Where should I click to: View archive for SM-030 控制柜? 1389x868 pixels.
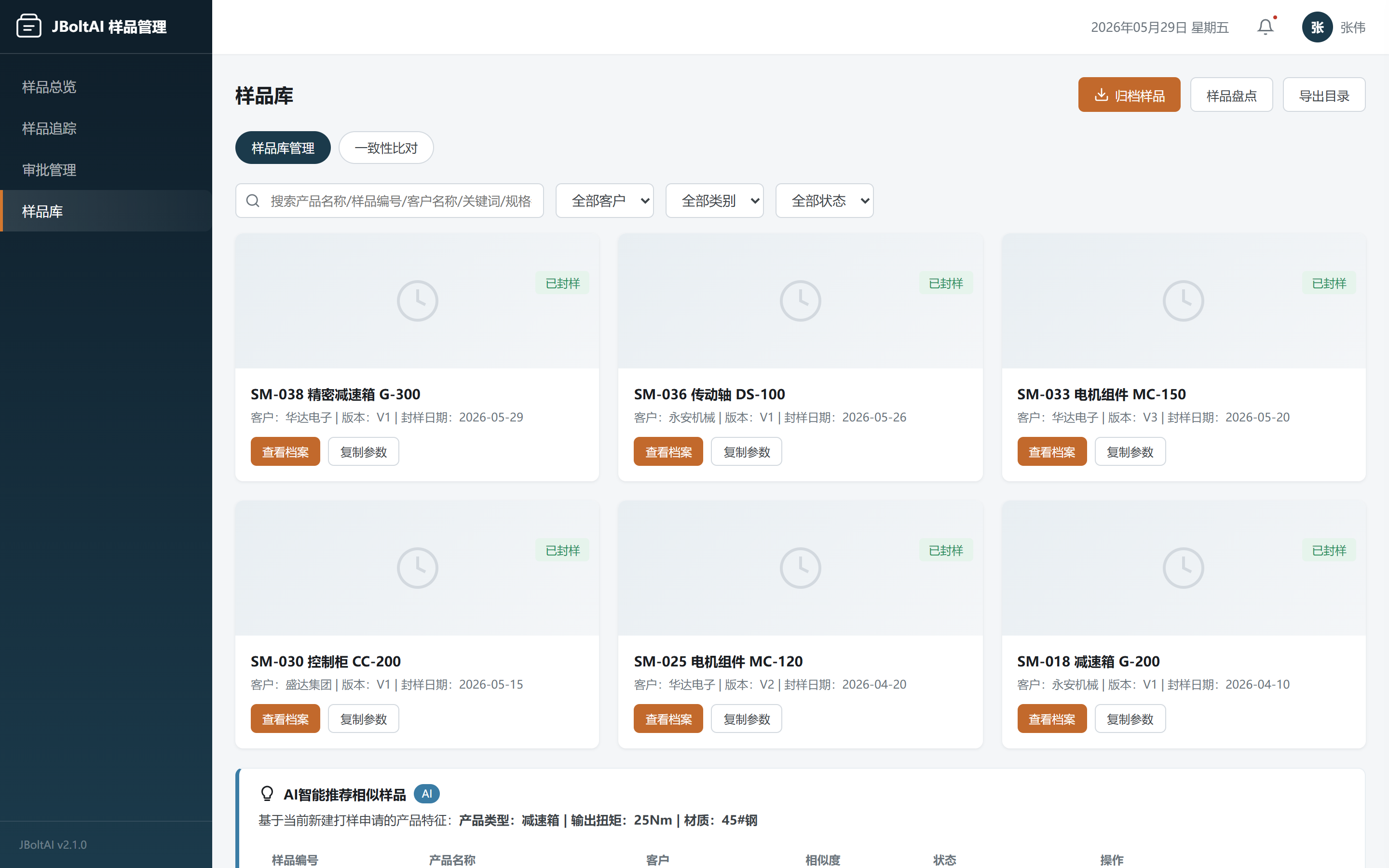pyautogui.click(x=285, y=719)
